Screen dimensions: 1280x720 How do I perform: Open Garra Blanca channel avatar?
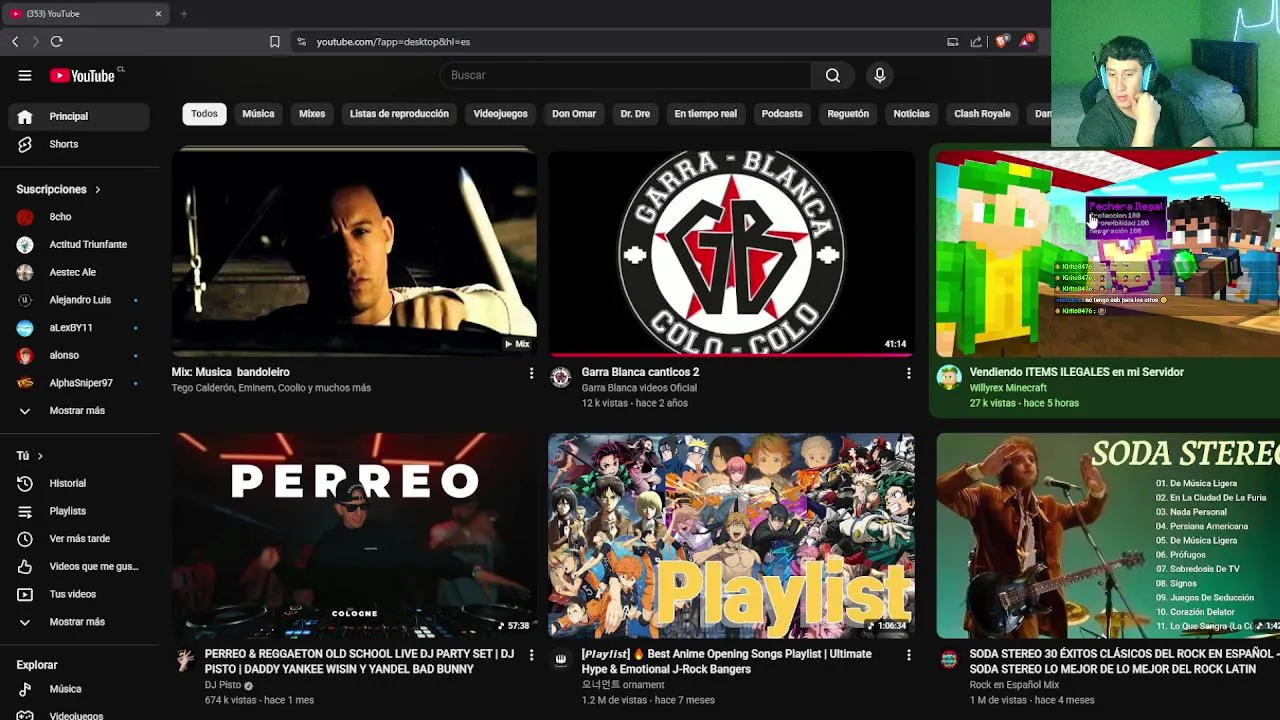[561, 377]
